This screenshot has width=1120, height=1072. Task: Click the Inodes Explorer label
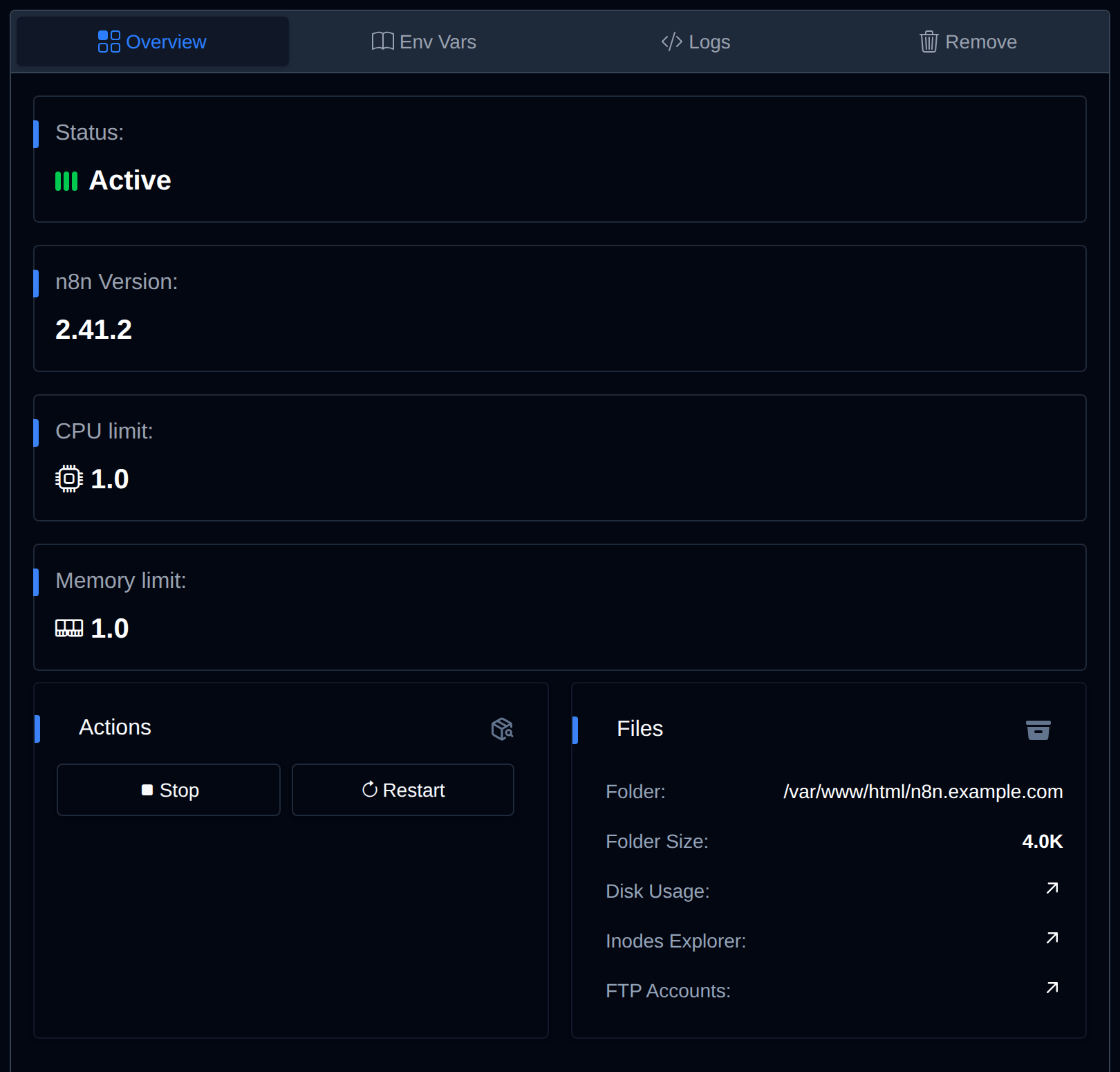click(676, 941)
